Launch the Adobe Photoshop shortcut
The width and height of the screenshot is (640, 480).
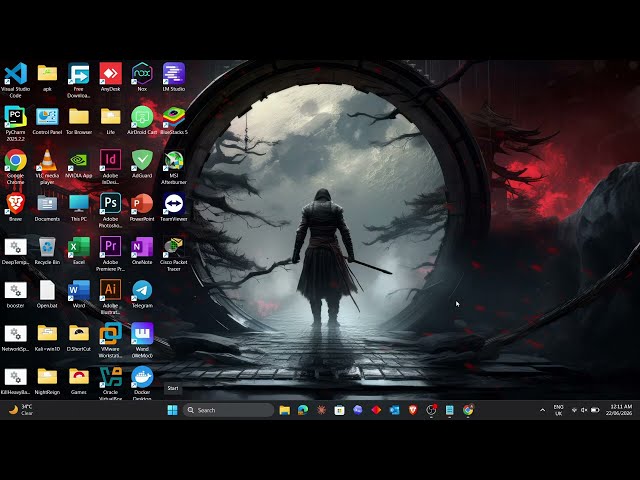coord(110,210)
